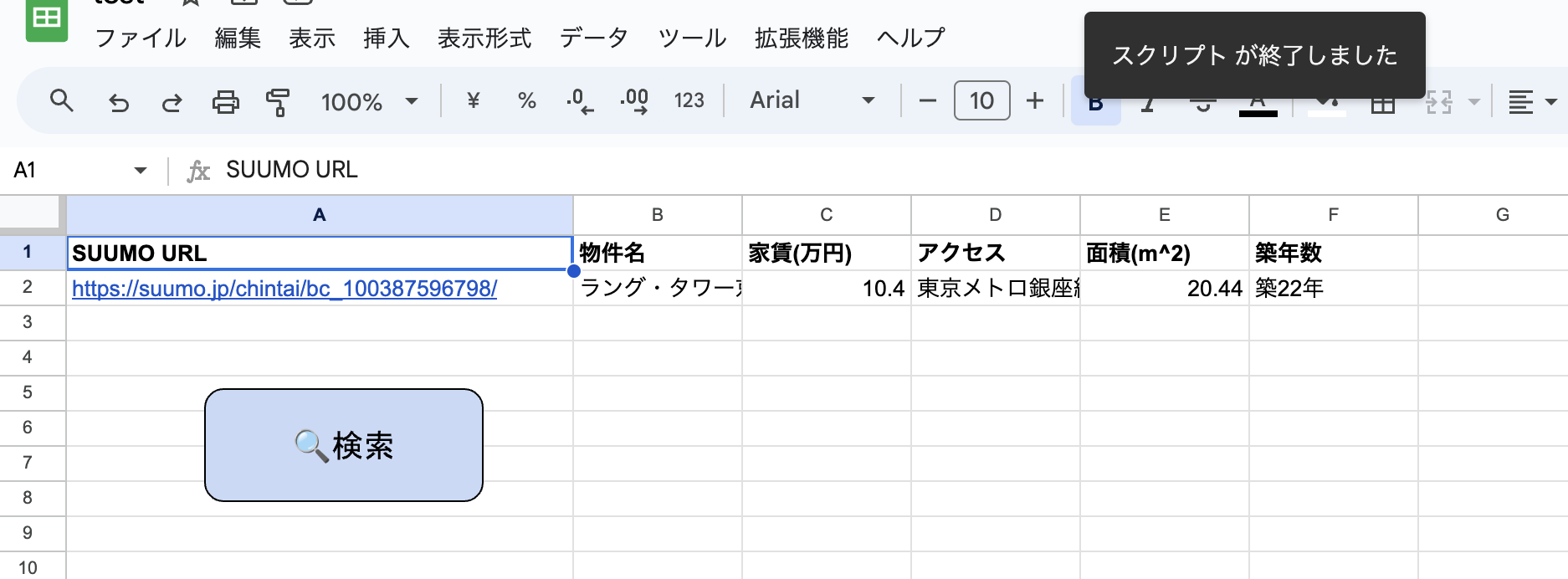Select column A header
The width and height of the screenshot is (1568, 579).
pos(320,215)
